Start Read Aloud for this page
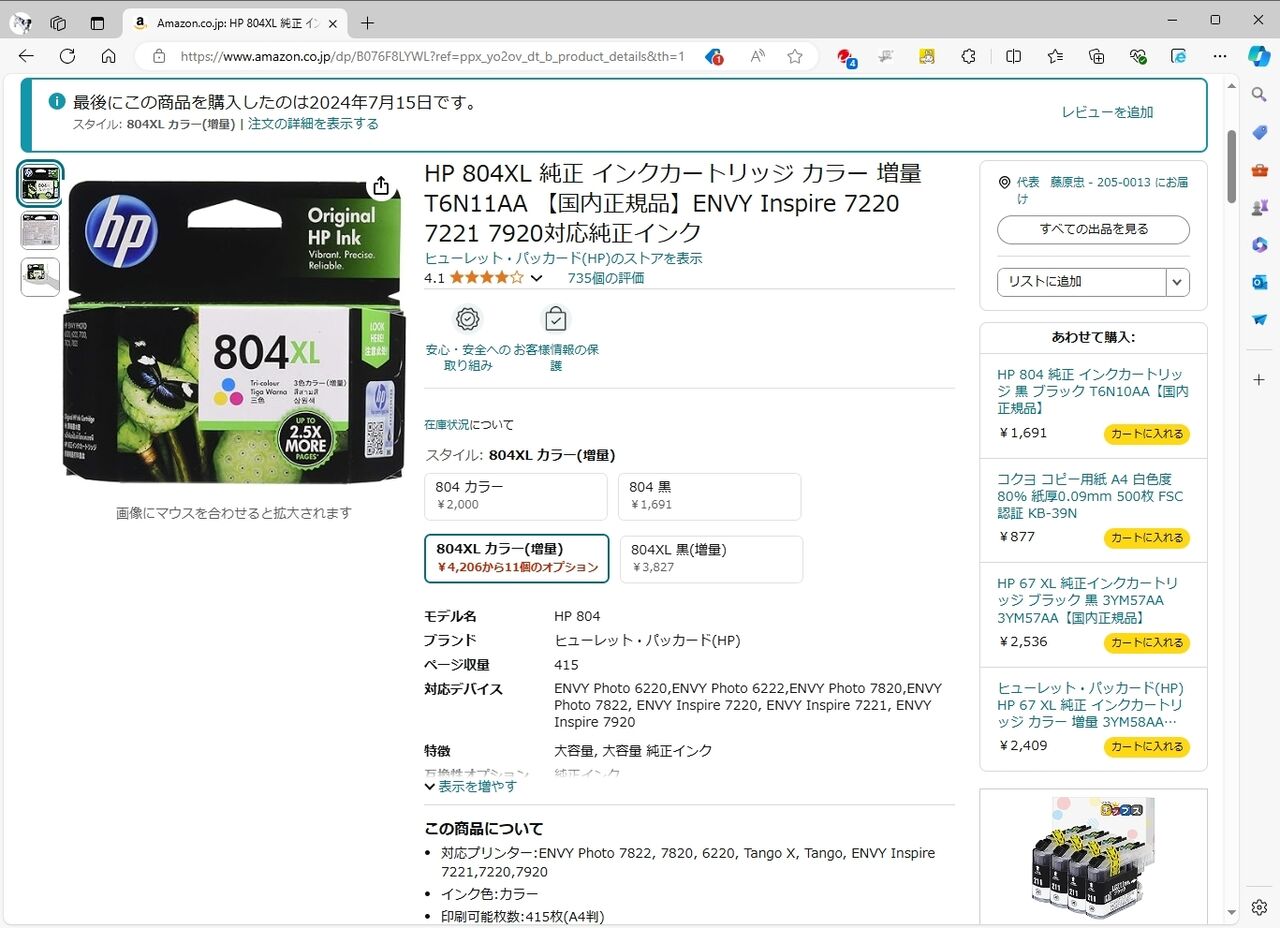This screenshot has height=928, width=1280. 757,56
